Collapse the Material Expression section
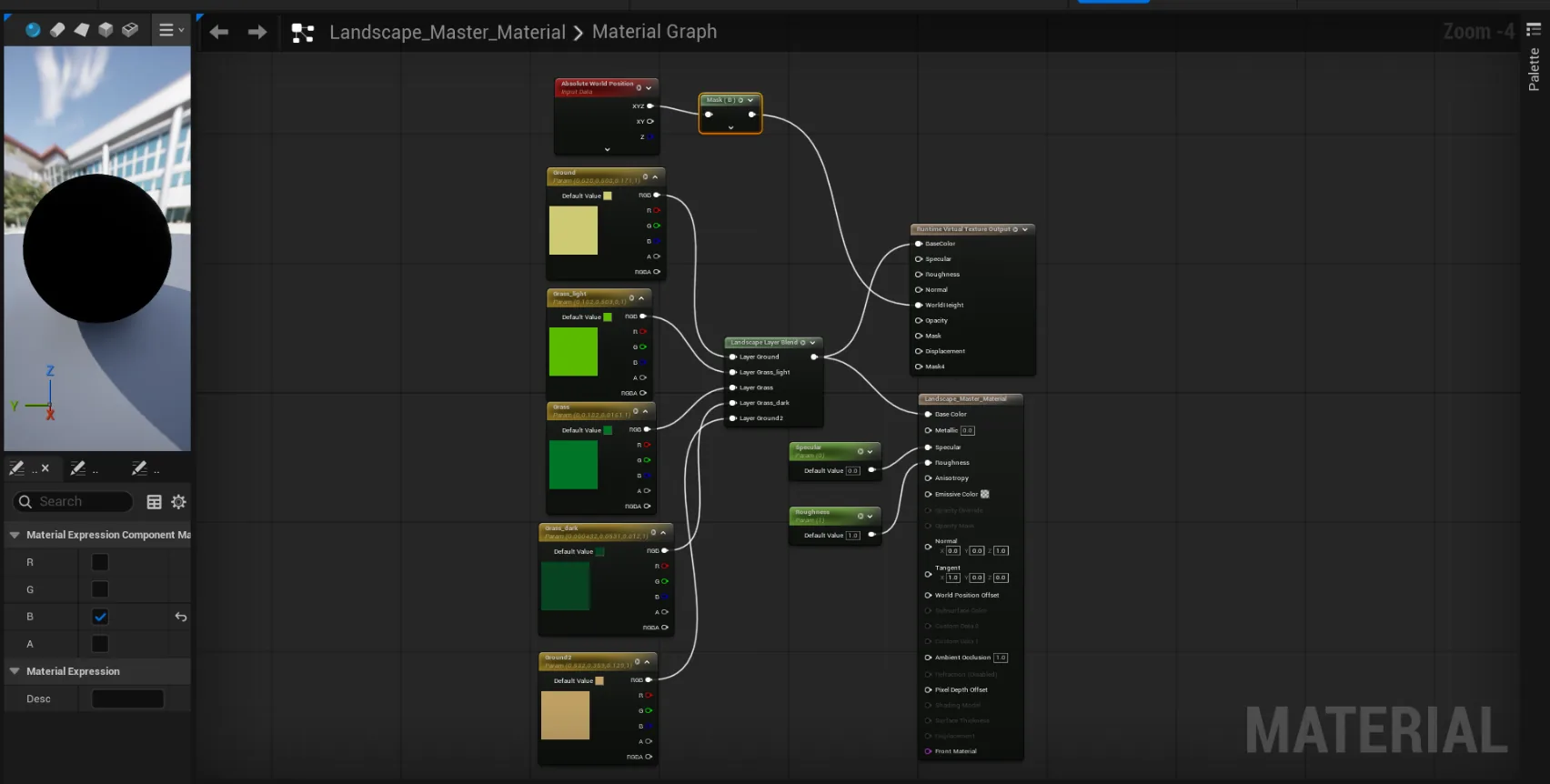Viewport: 1550px width, 784px height. 15,671
